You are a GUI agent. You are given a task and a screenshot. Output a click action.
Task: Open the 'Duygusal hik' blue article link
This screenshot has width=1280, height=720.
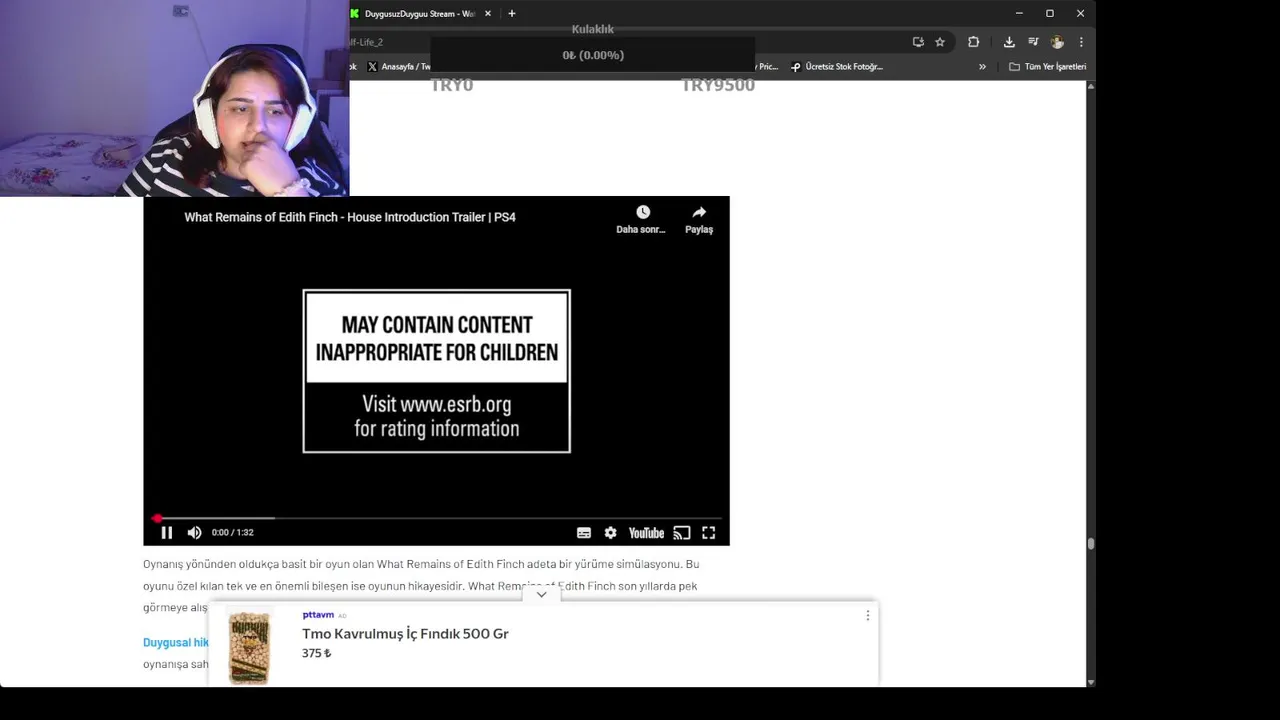(176, 643)
